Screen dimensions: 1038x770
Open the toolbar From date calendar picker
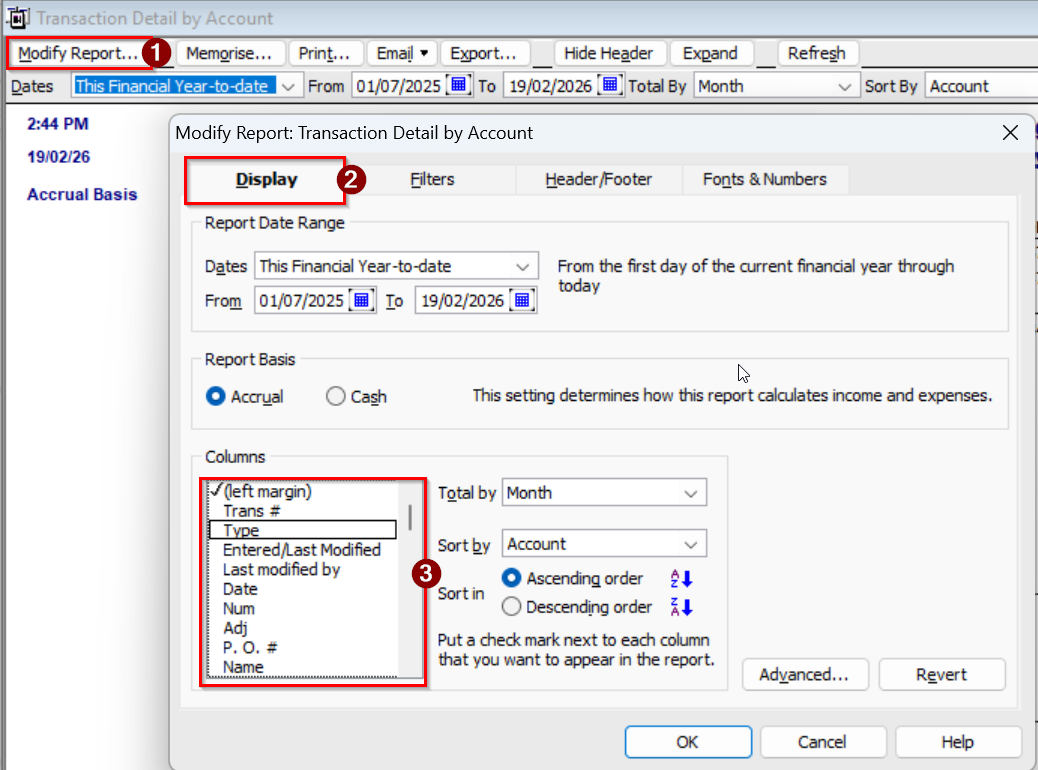(x=458, y=85)
